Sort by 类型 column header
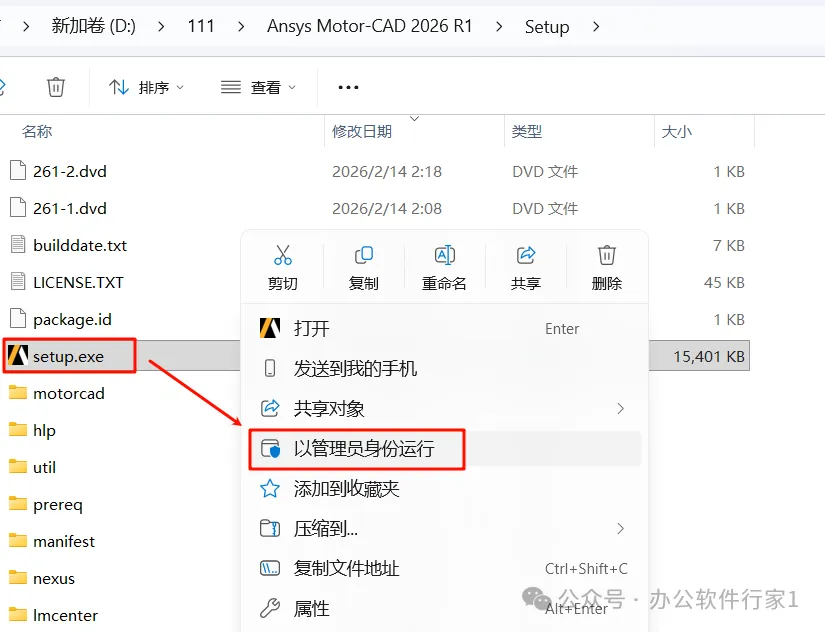Viewport: 825px width, 632px height. point(527,131)
